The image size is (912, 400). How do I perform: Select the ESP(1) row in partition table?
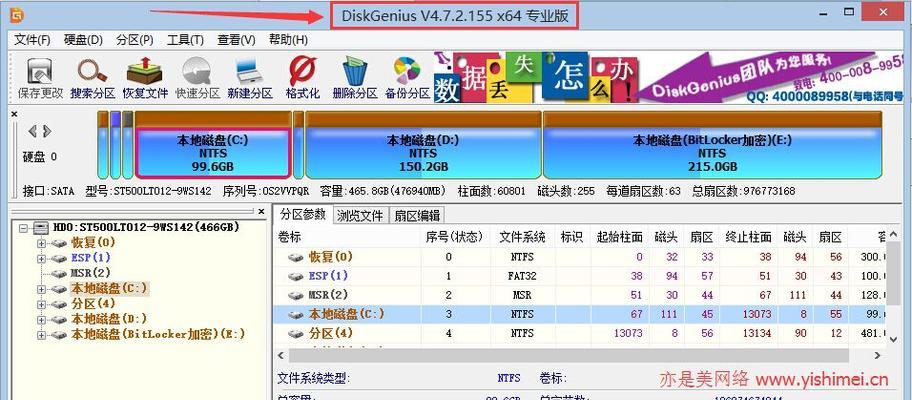[x=579, y=276]
